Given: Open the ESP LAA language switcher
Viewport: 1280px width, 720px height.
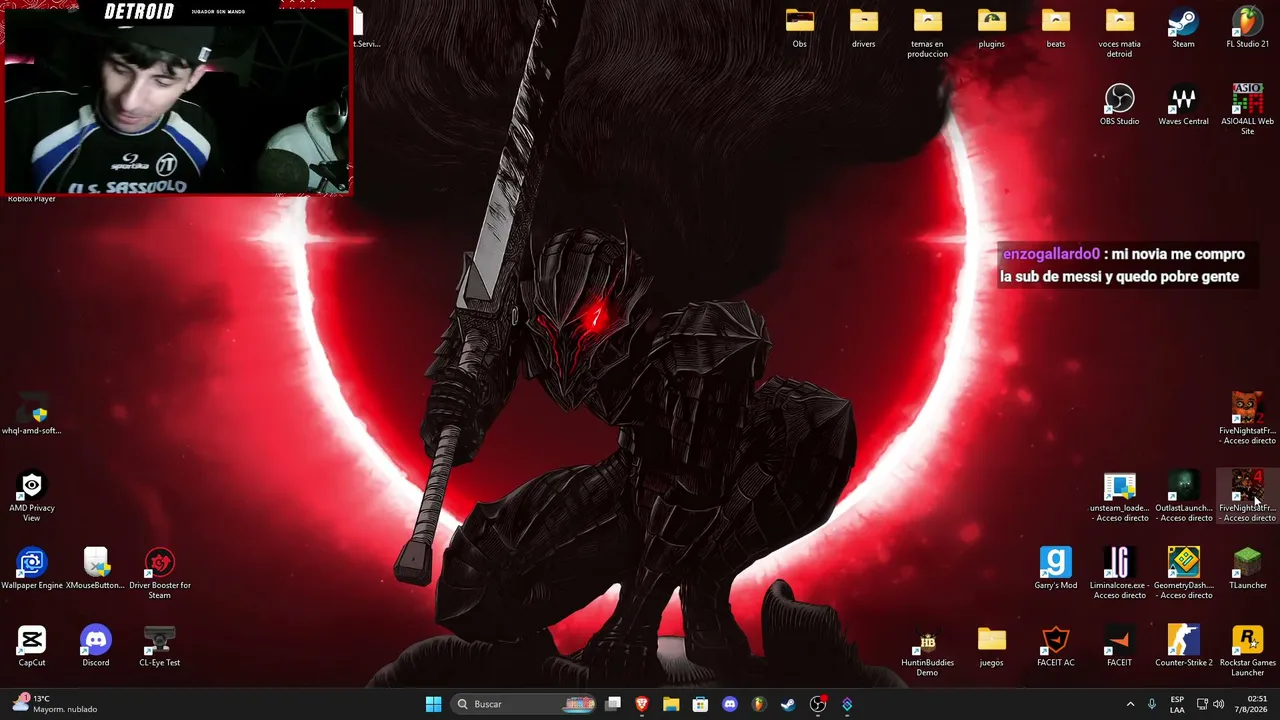Looking at the screenshot, I should click(1177, 704).
